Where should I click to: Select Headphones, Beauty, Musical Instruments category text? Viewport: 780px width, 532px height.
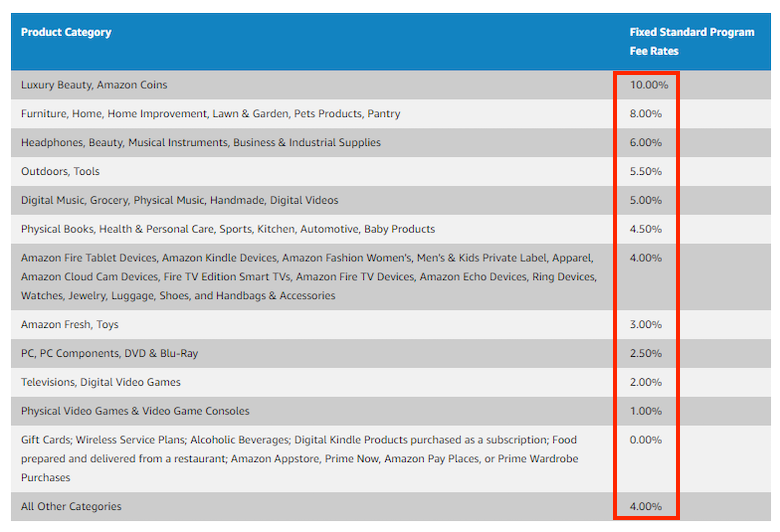(200, 143)
